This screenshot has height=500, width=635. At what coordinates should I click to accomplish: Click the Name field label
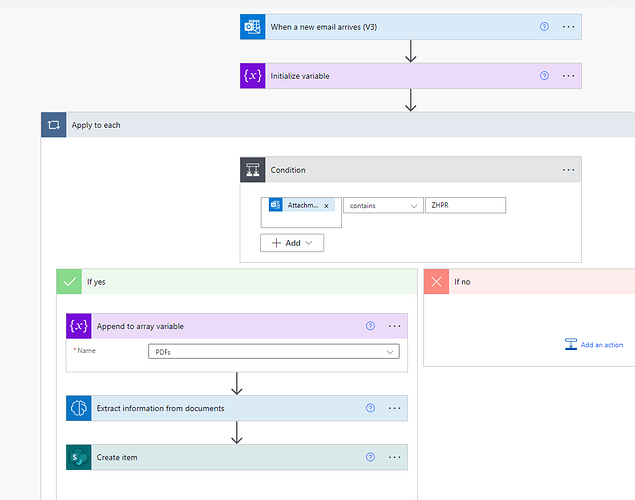(x=86, y=351)
